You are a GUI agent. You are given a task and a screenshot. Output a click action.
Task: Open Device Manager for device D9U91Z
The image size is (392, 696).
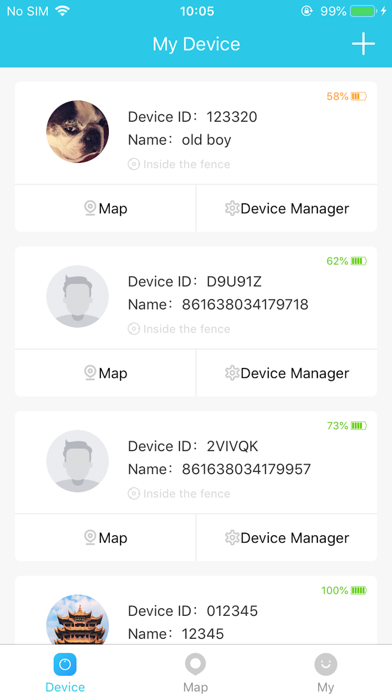pyautogui.click(x=287, y=373)
